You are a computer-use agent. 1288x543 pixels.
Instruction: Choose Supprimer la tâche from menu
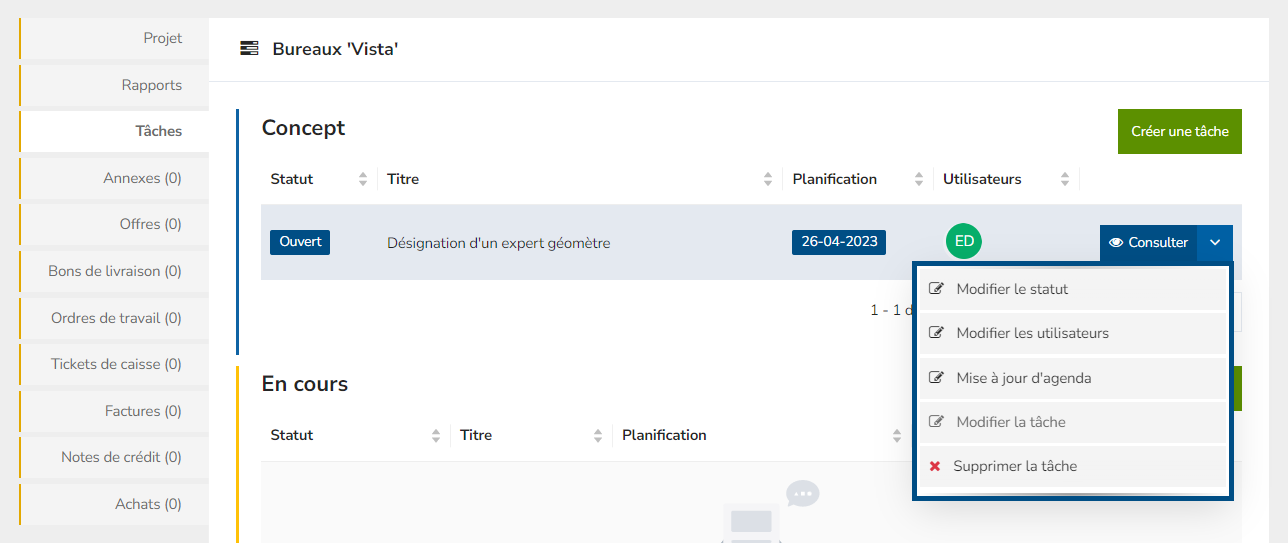coord(1014,466)
